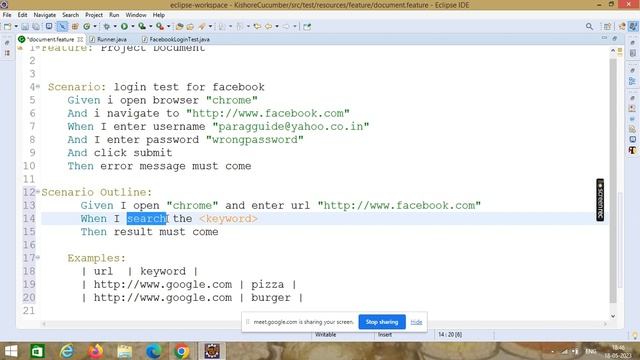Click the New file toolbar icon

(7, 27)
